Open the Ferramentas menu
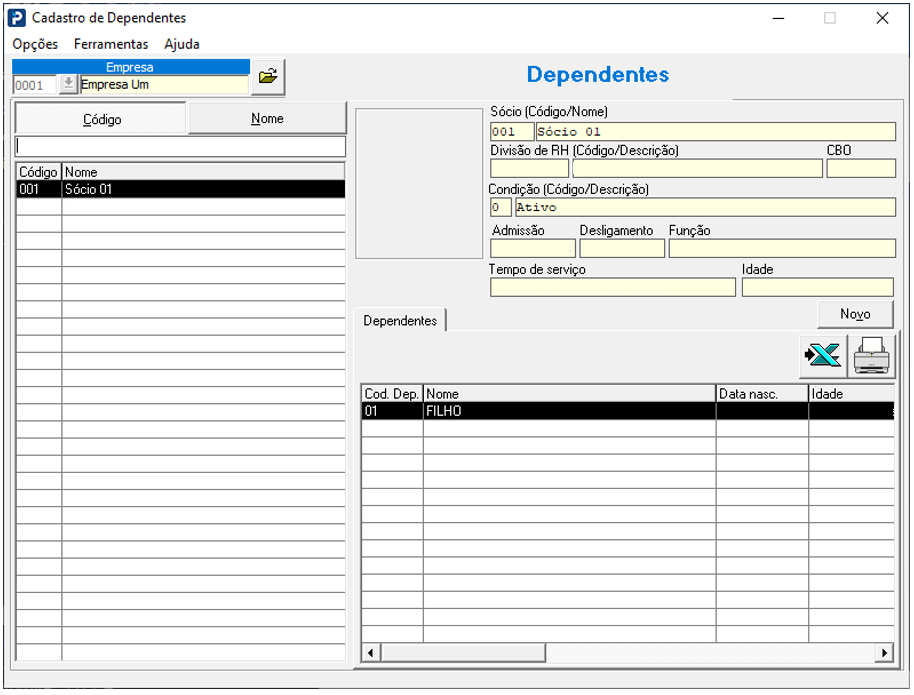Viewport: 914px width, 695px height. 111,44
